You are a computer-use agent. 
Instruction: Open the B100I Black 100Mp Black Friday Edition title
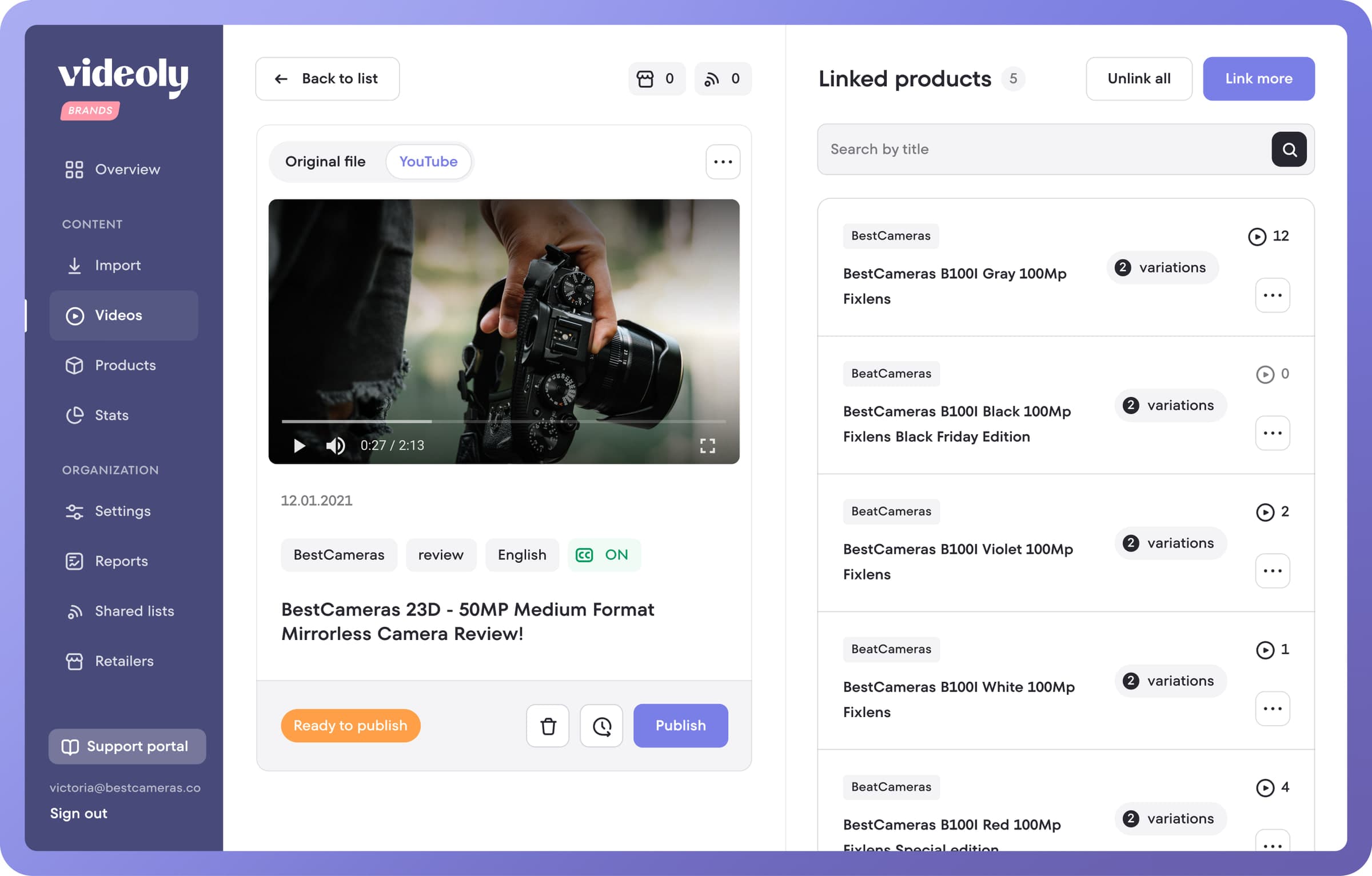(957, 423)
